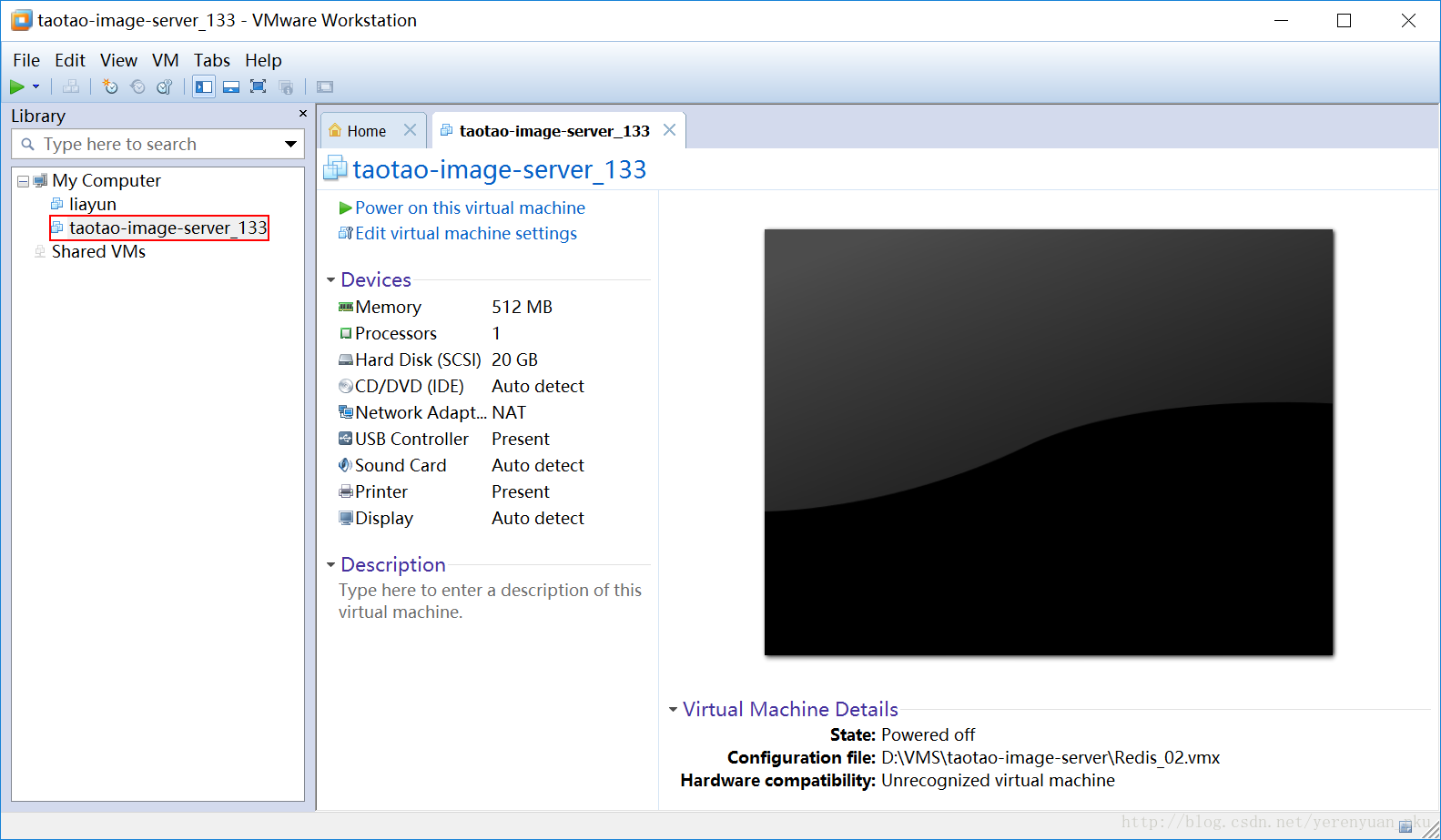
Task: Click Power on this virtual machine
Action: pos(469,207)
